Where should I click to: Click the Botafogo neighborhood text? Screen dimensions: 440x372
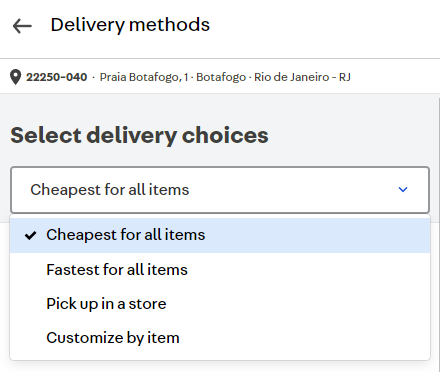pyautogui.click(x=221, y=77)
